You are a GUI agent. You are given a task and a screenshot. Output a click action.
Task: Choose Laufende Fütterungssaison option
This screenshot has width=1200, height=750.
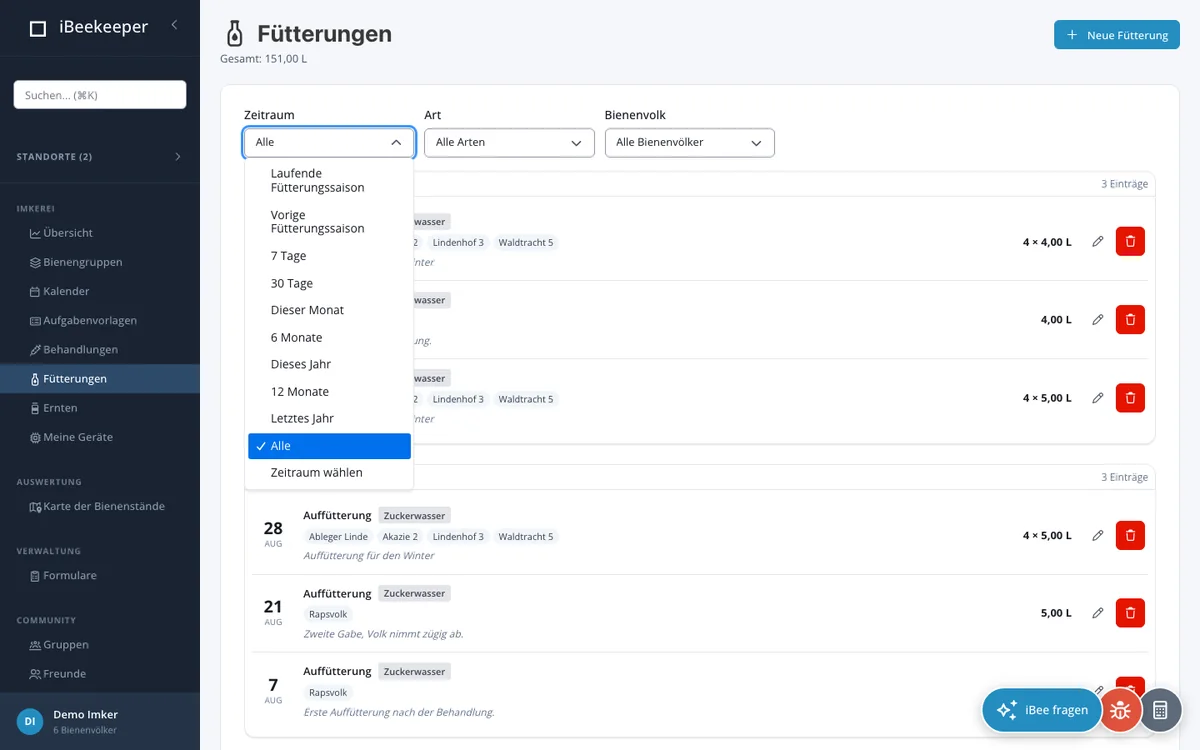[329, 180]
